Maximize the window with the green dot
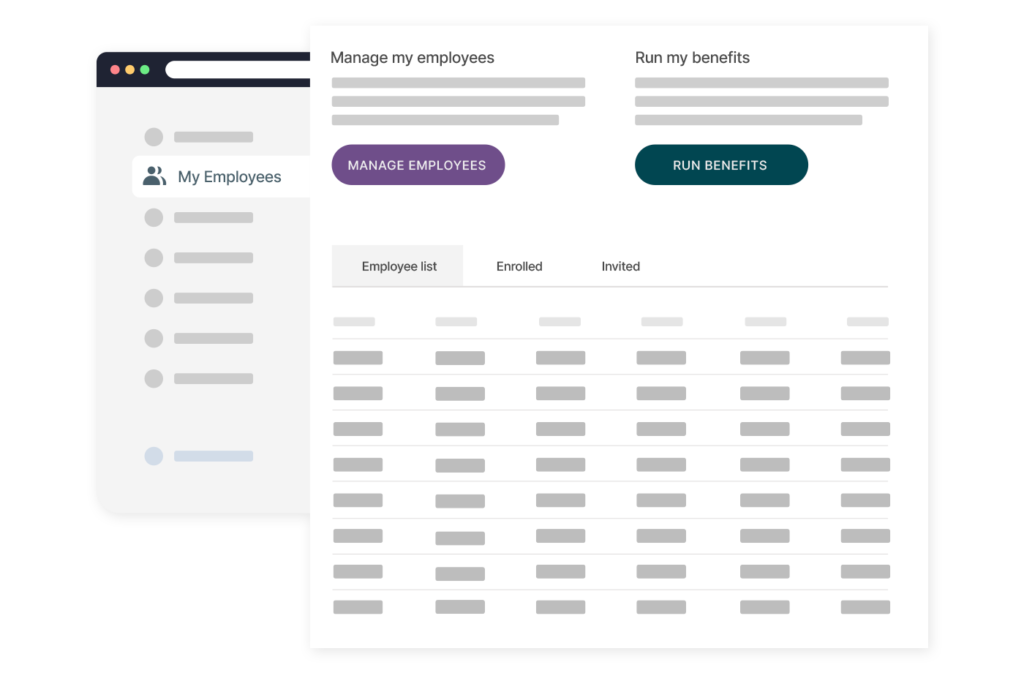 click(145, 70)
